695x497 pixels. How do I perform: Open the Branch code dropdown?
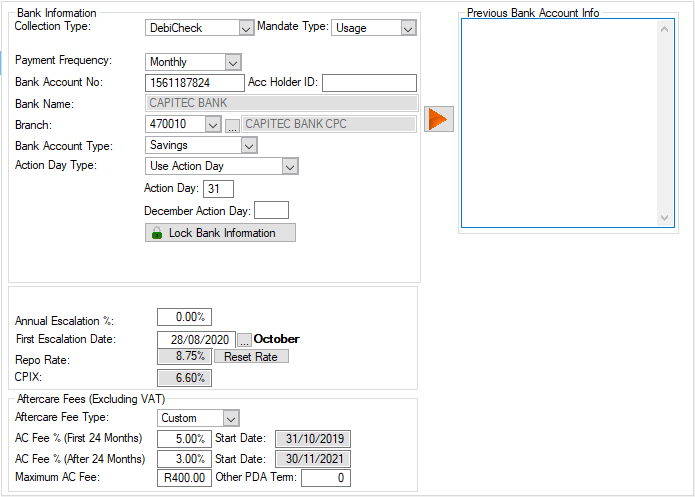[x=212, y=125]
